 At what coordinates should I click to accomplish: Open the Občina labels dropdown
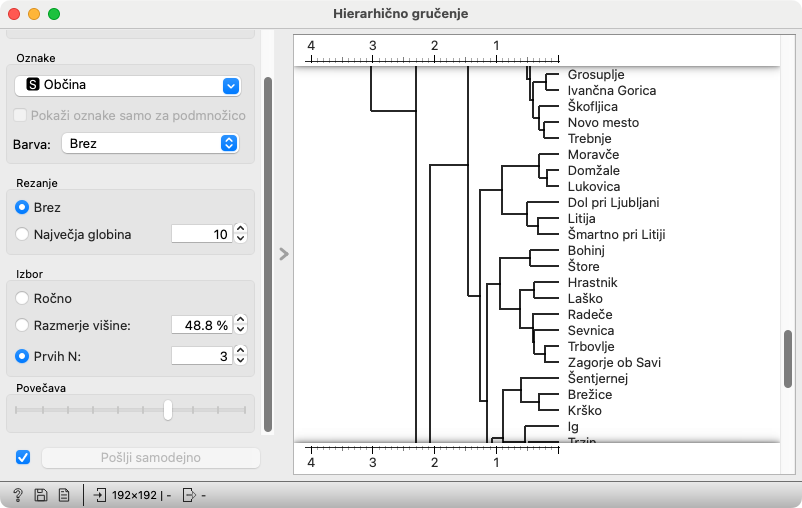pos(127,86)
